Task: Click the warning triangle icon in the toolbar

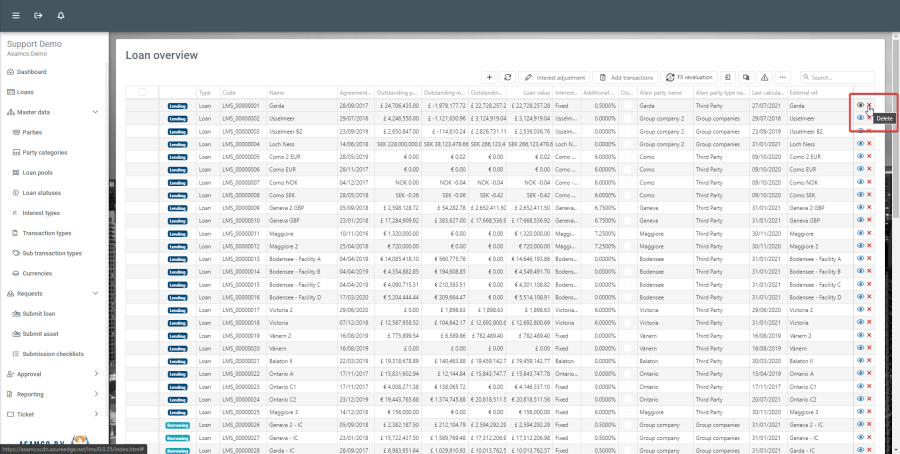Action: click(x=763, y=77)
